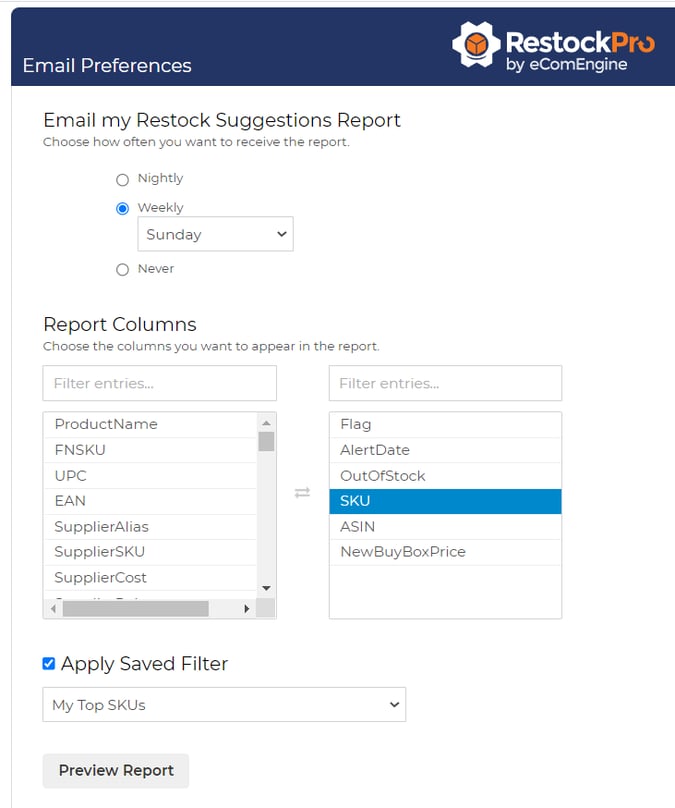Select ProductName in available columns list

click(x=150, y=425)
